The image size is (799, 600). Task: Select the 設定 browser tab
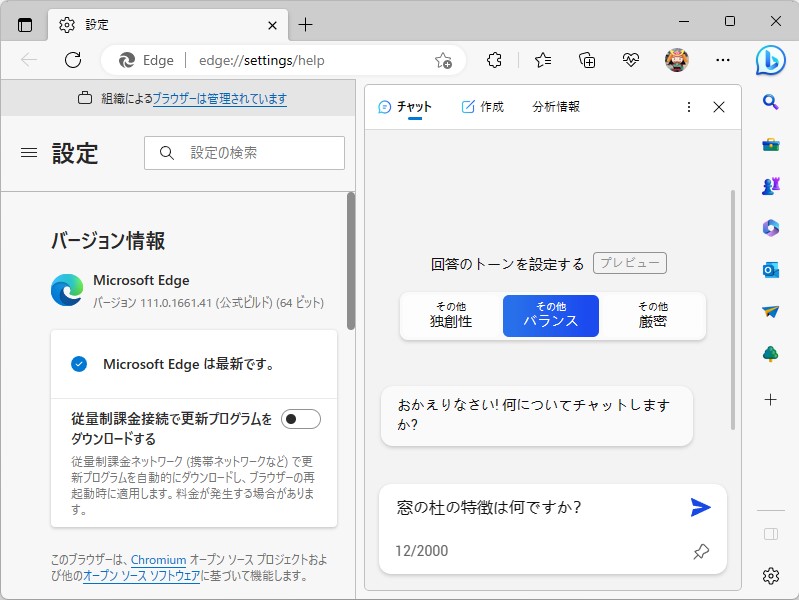pos(168,24)
